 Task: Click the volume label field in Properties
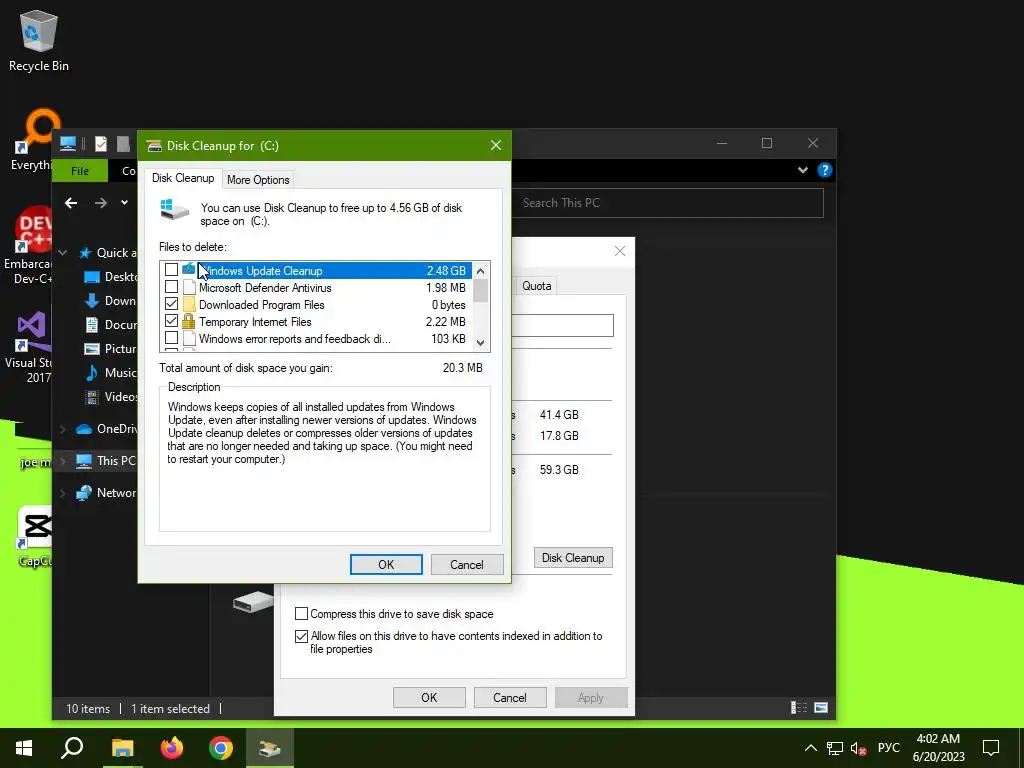(x=562, y=325)
